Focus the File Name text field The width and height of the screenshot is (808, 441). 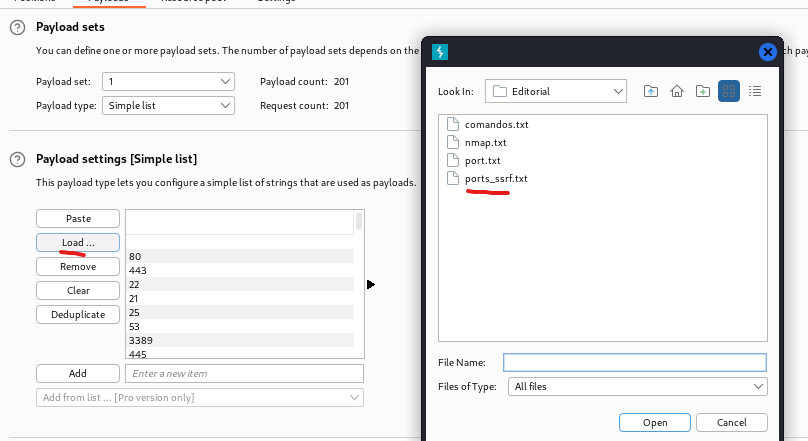point(634,362)
